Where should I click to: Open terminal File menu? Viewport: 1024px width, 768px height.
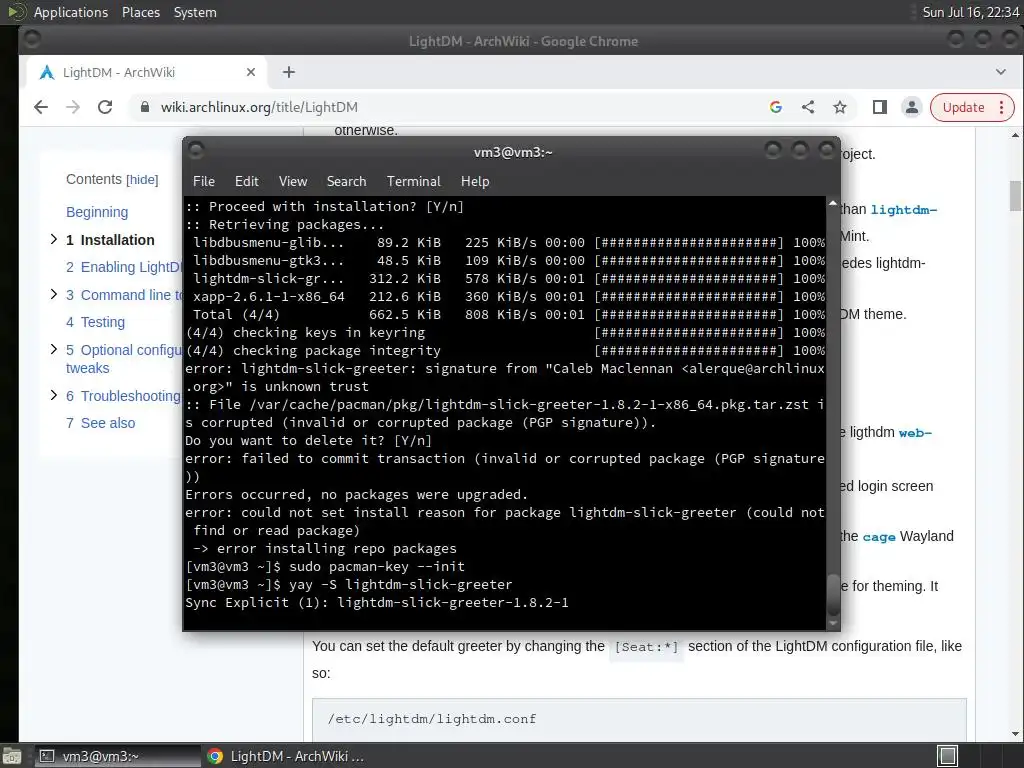[204, 182]
